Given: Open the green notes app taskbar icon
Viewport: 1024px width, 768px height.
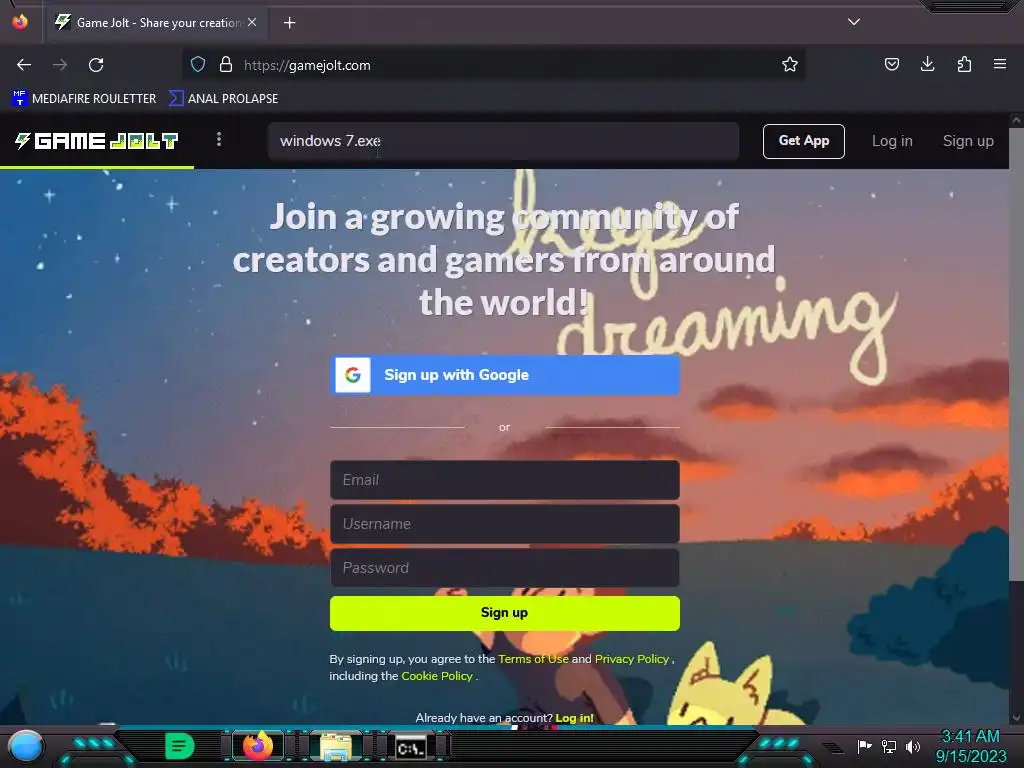Looking at the screenshot, I should tap(180, 746).
